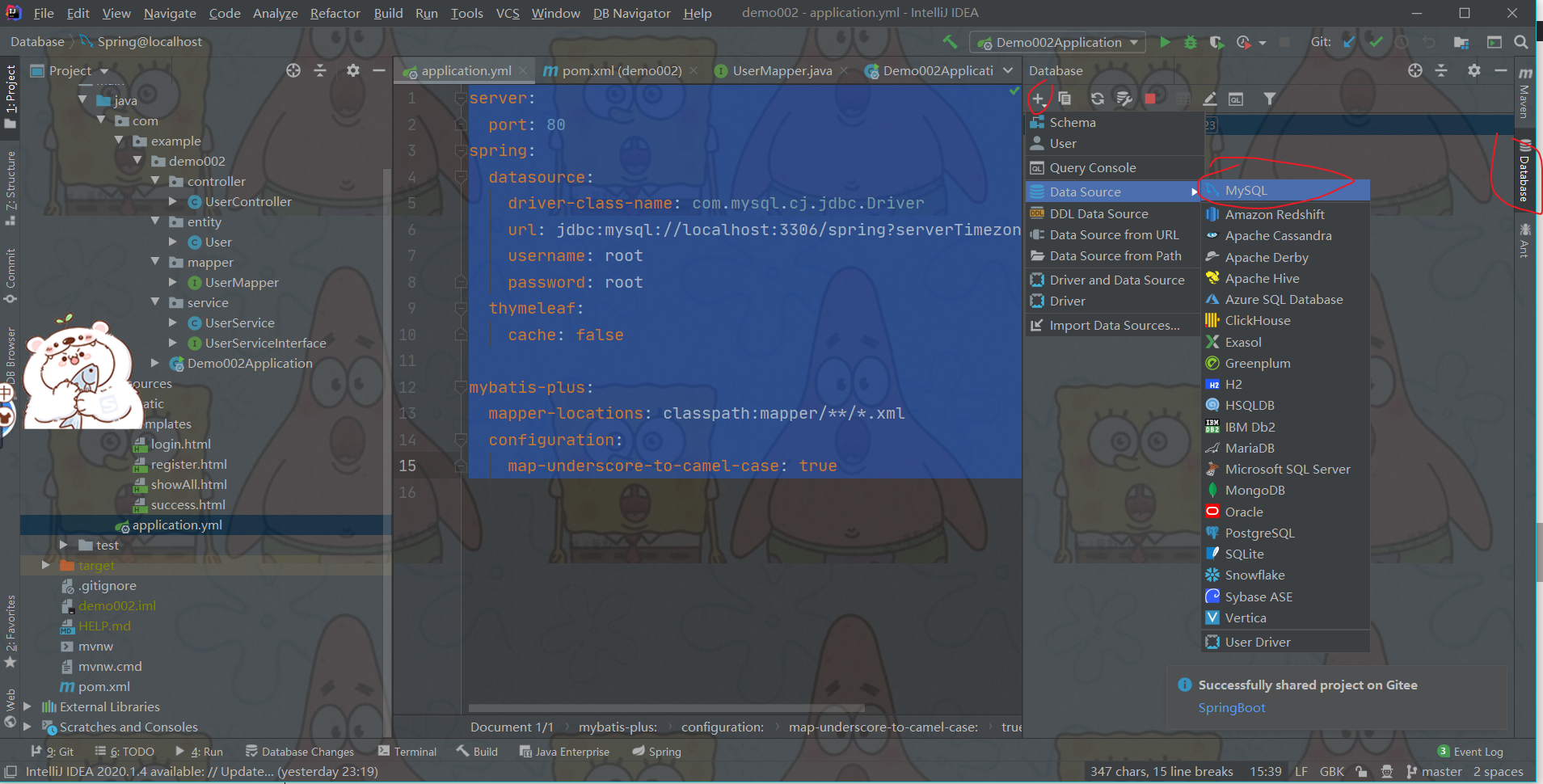Screen dimensions: 1543x784
Task: Click the Database panel New plus icon
Action: 1038,99
